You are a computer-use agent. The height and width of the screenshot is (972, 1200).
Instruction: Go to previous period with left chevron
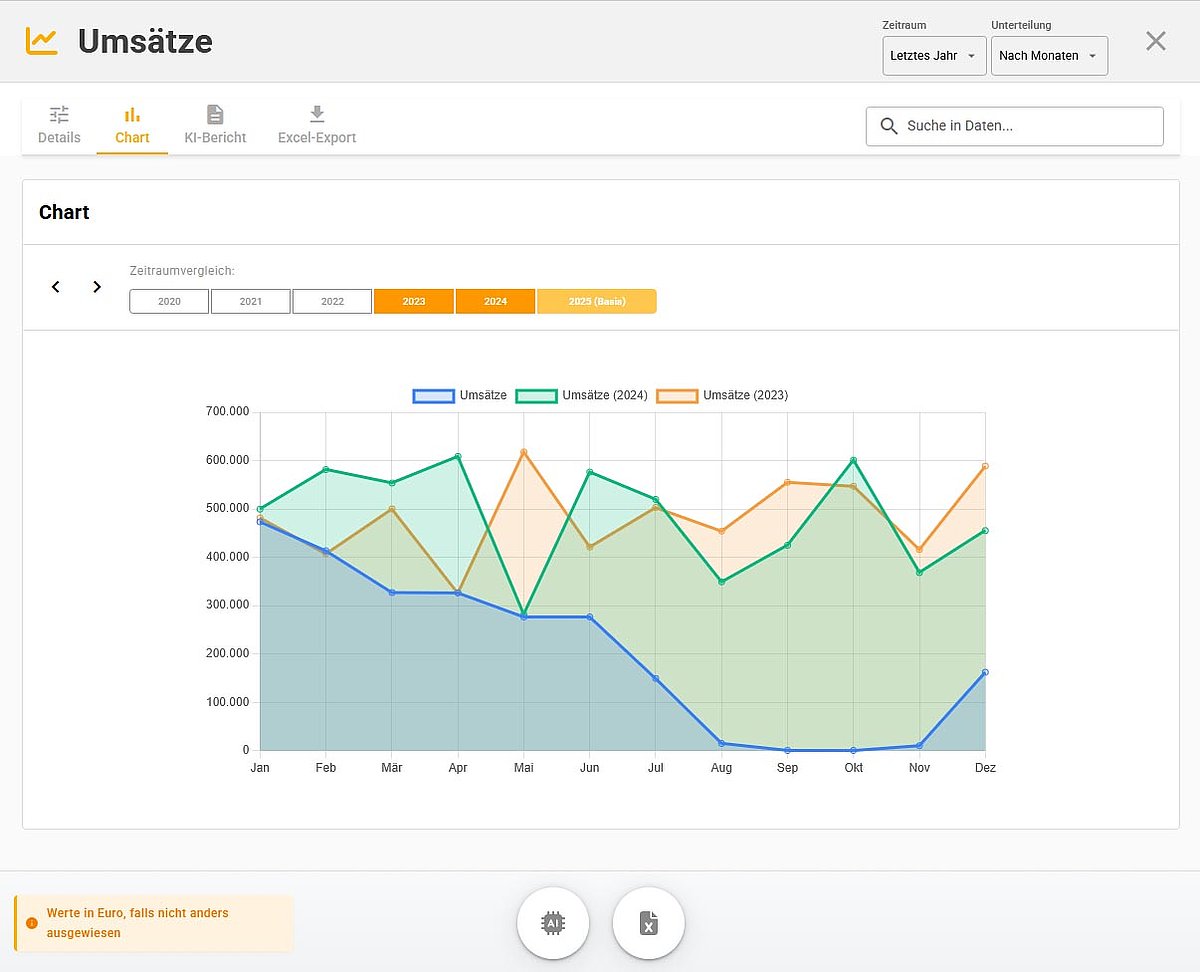coord(56,287)
